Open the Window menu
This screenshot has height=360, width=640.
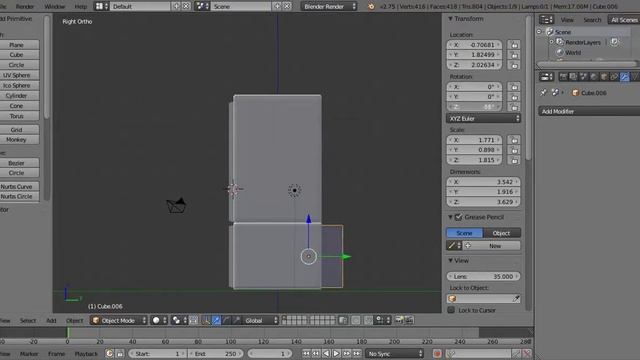click(x=54, y=6)
